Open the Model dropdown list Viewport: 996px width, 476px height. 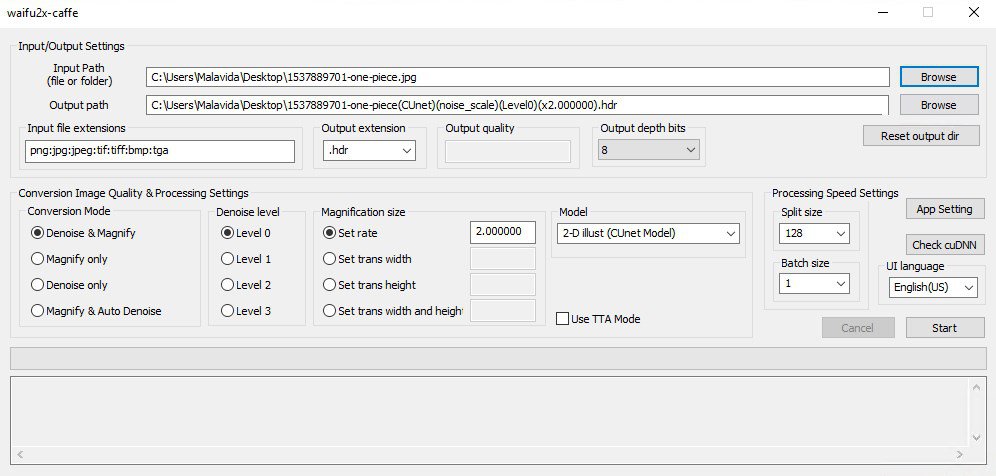point(647,233)
